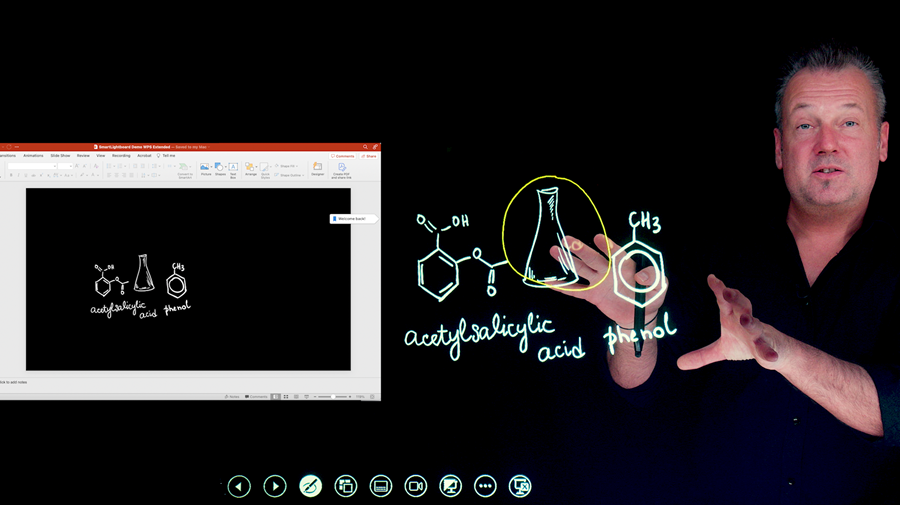This screenshot has width=900, height=505.
Task: Open the Designer pane
Action: click(x=317, y=168)
